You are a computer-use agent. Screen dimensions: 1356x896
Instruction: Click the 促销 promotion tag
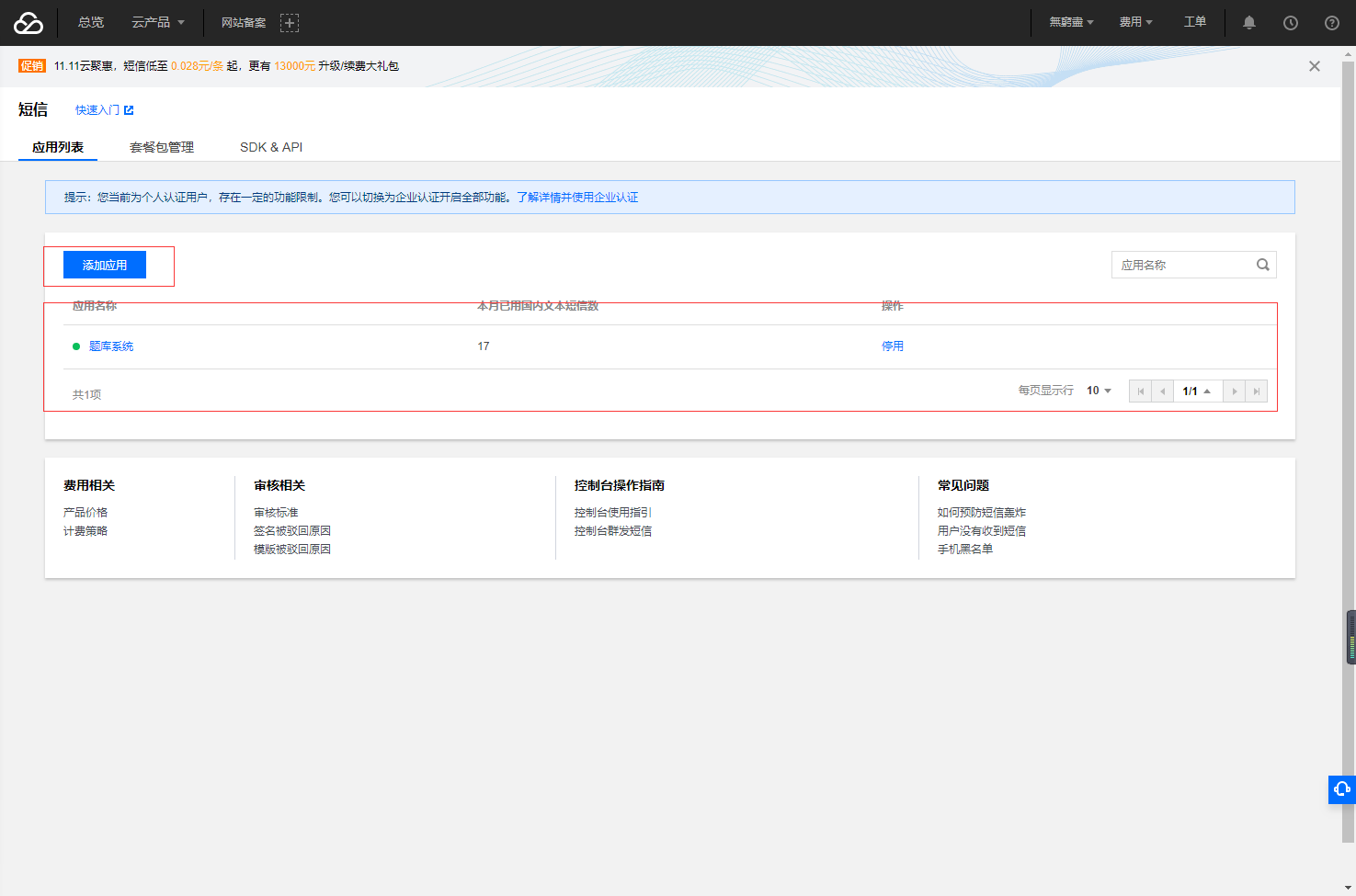32,66
